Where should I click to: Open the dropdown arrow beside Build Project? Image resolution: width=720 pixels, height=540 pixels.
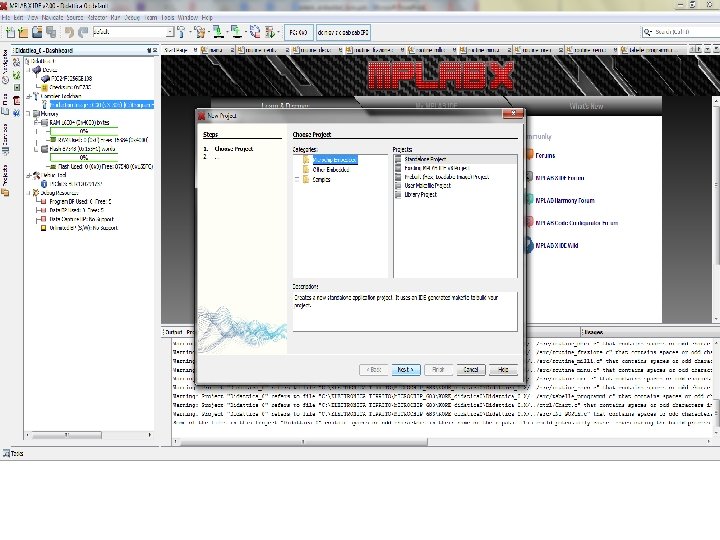(190, 32)
